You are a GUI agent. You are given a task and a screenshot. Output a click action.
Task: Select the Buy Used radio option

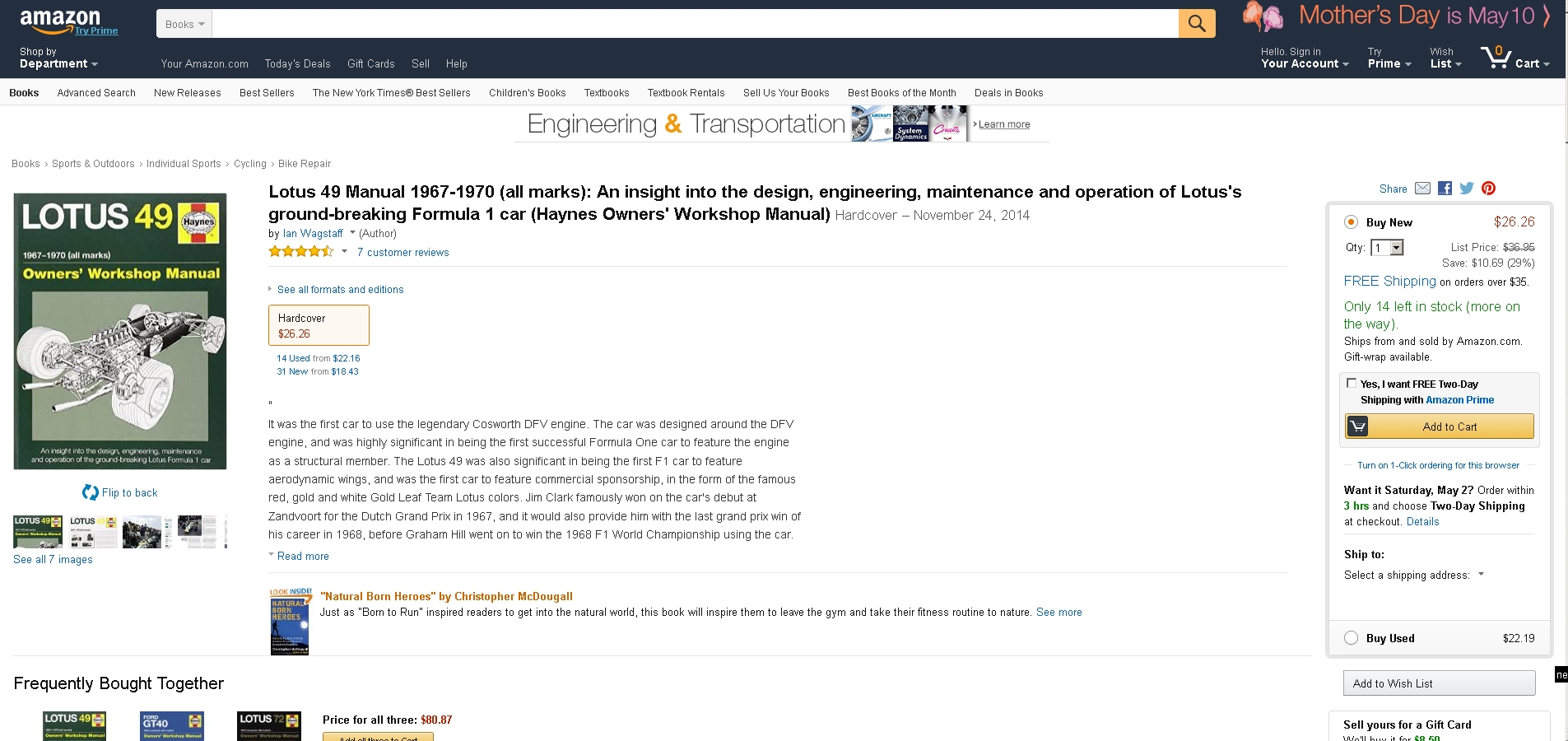[1351, 638]
